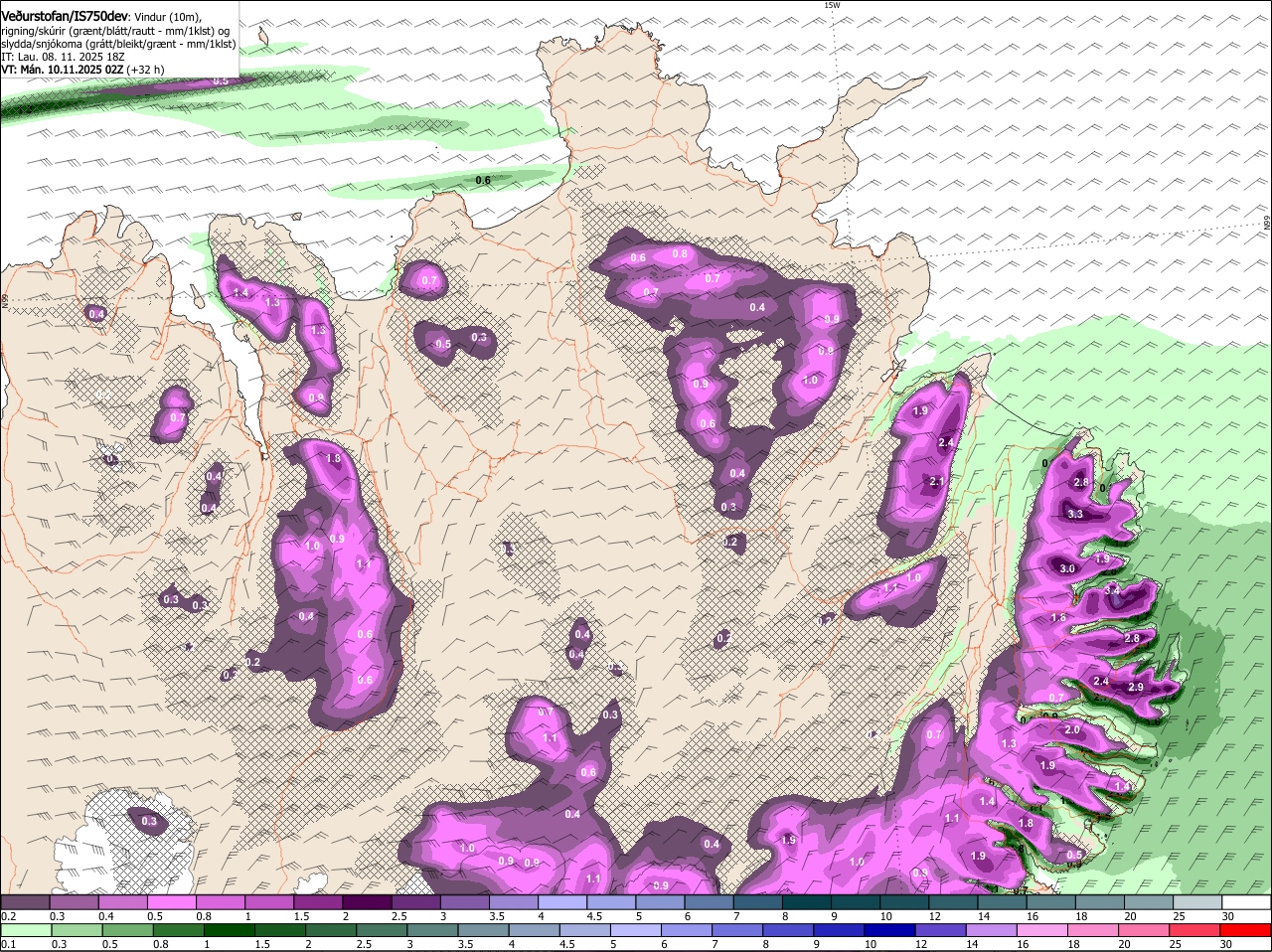Image resolution: width=1272 pixels, height=952 pixels.
Task: Click the "4.5" label under the lower legend row
Action: click(x=567, y=944)
